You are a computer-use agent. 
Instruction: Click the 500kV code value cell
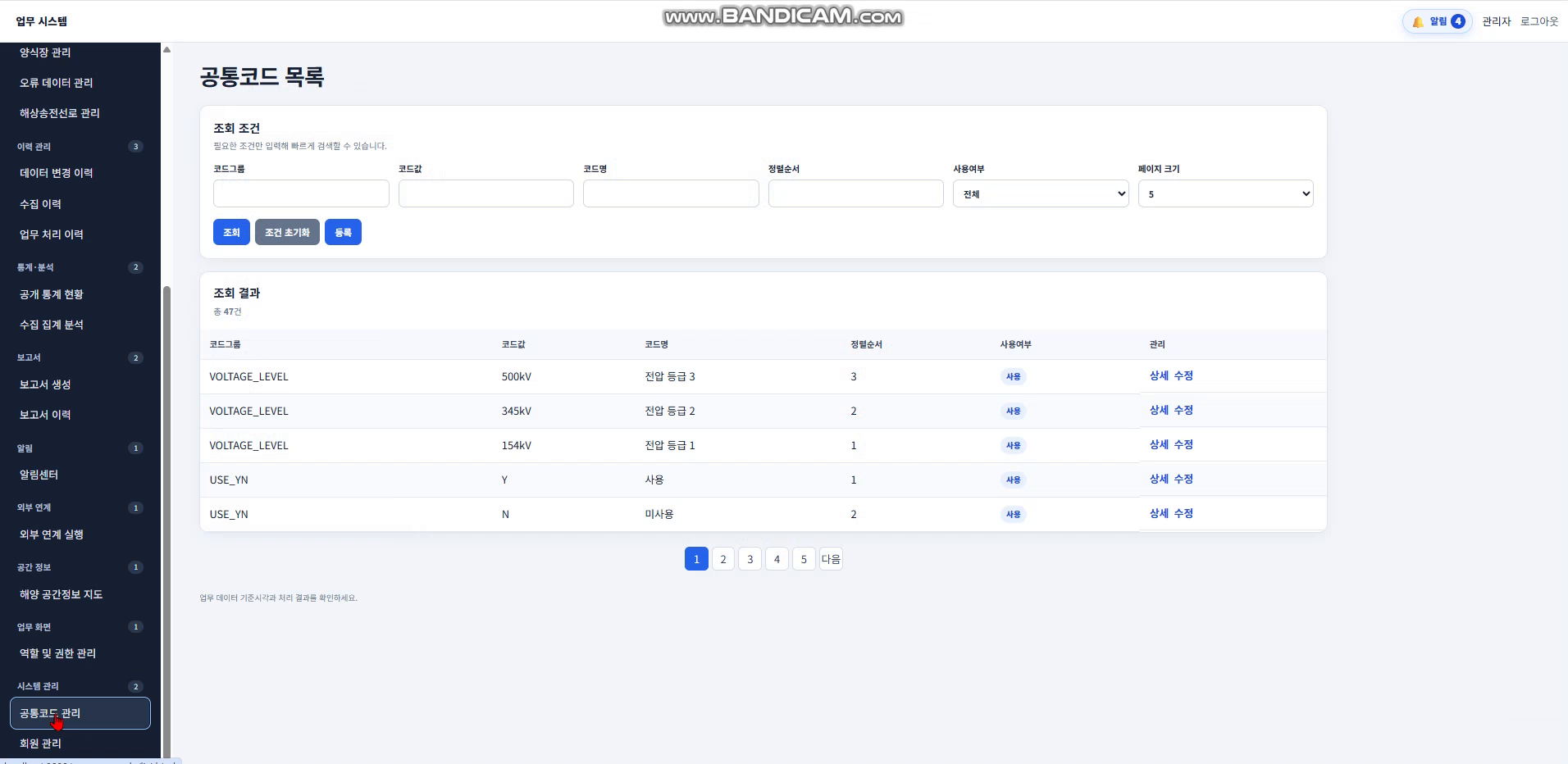(517, 377)
